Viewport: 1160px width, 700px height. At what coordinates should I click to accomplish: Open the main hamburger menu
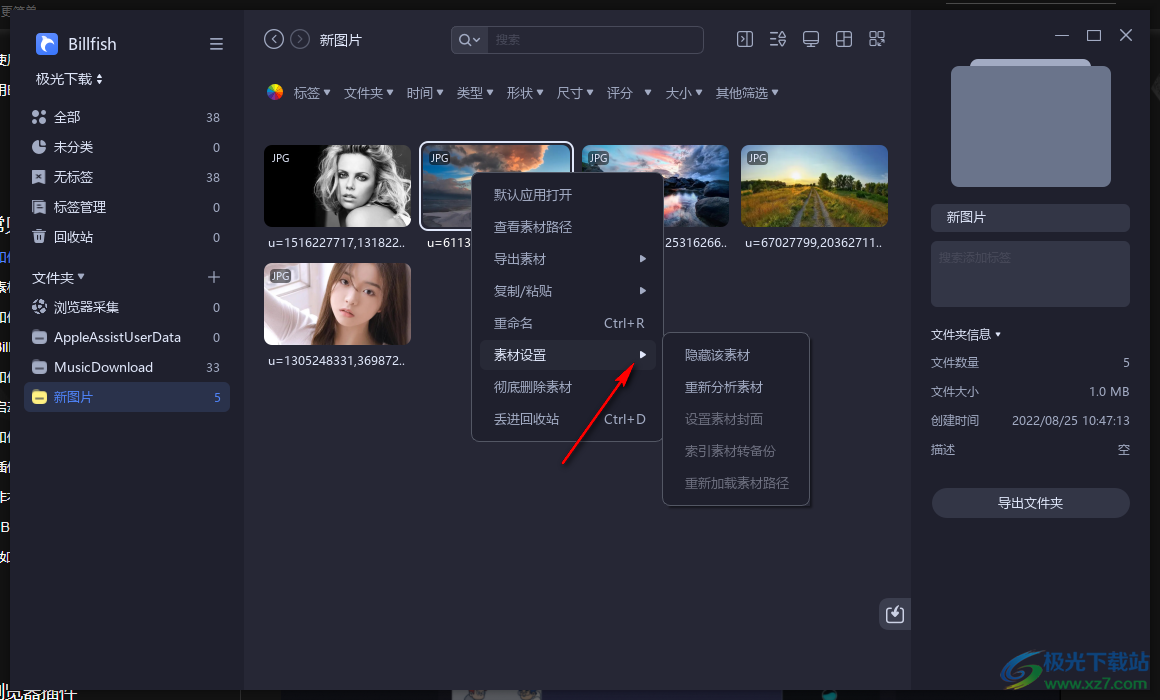pos(216,44)
